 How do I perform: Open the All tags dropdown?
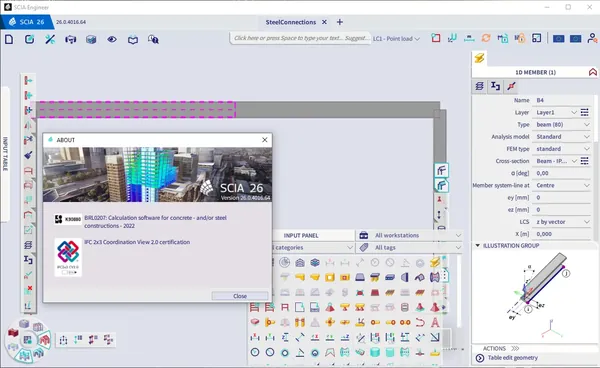(x=409, y=248)
